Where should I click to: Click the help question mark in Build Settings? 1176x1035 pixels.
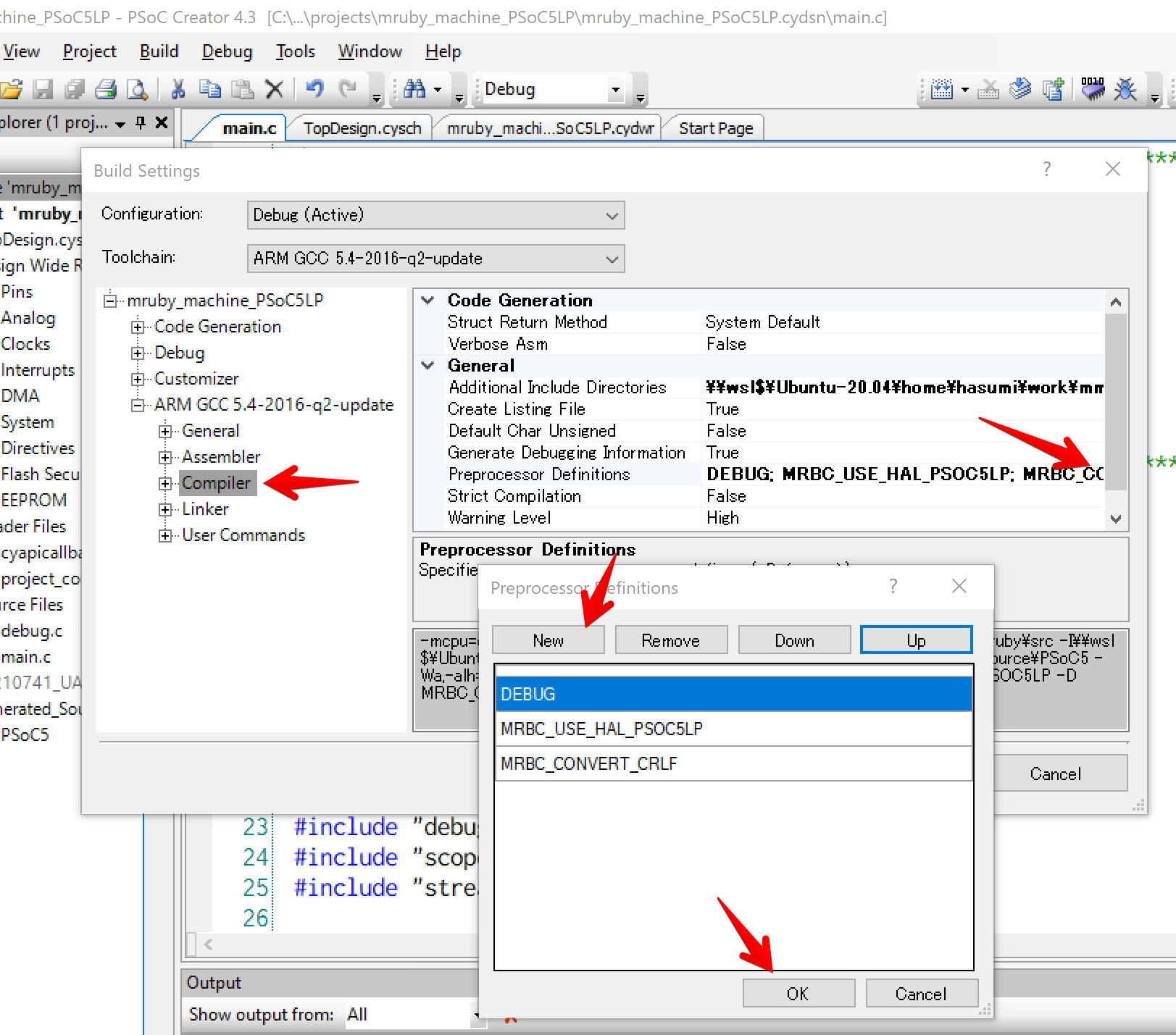pos(1046,169)
